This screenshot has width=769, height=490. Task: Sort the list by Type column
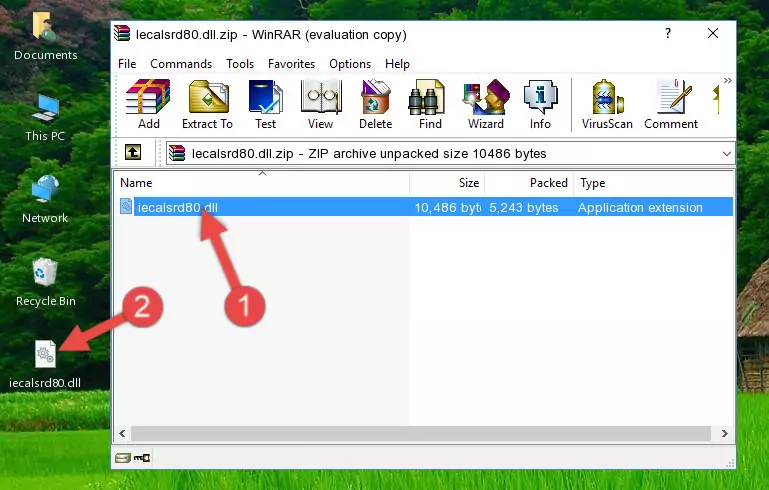pyautogui.click(x=653, y=183)
